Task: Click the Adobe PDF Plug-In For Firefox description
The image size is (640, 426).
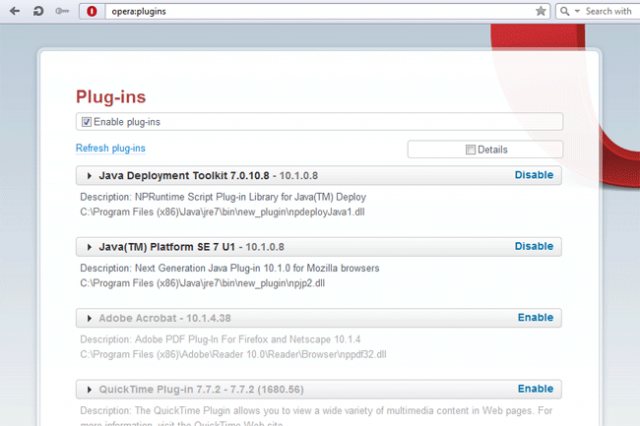Action: tap(220, 339)
